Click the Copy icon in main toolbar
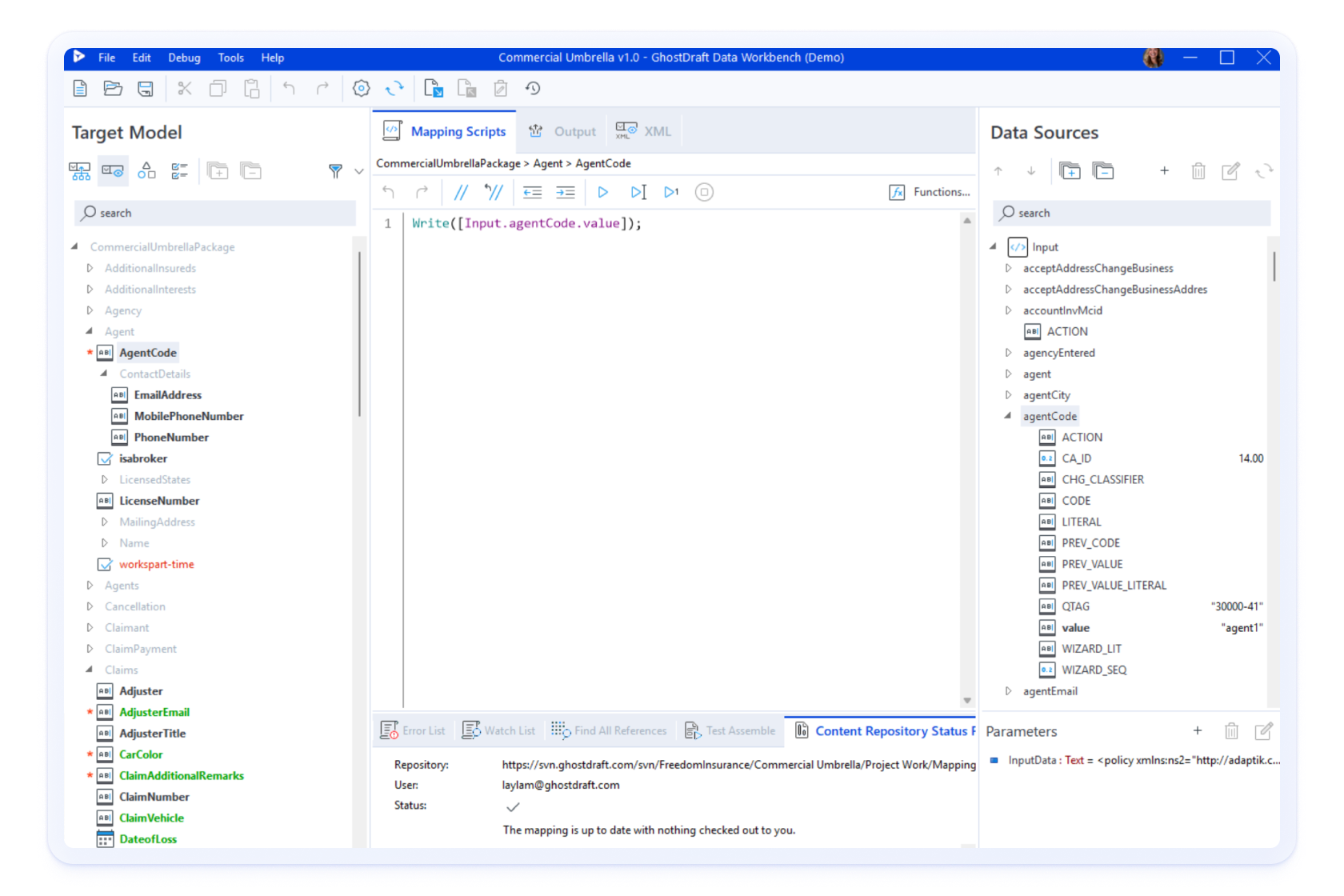This screenshot has width=1344, height=896. click(x=218, y=88)
